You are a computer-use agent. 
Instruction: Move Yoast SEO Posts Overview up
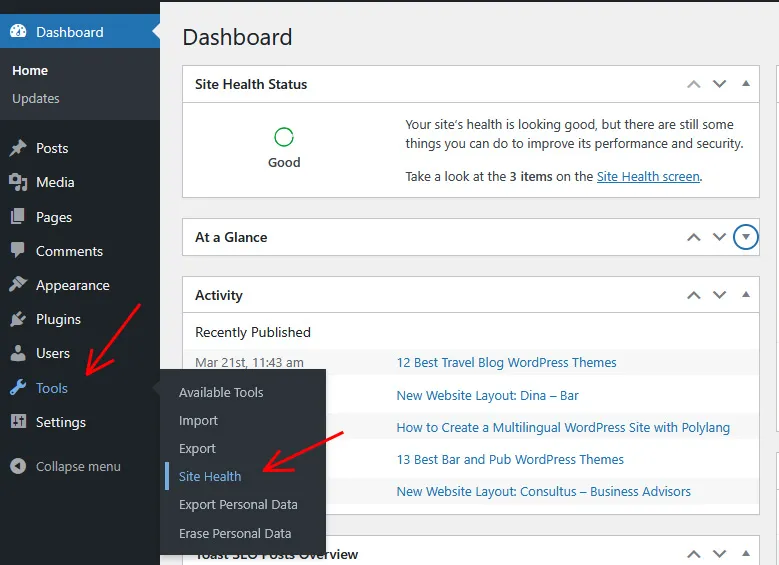(694, 554)
